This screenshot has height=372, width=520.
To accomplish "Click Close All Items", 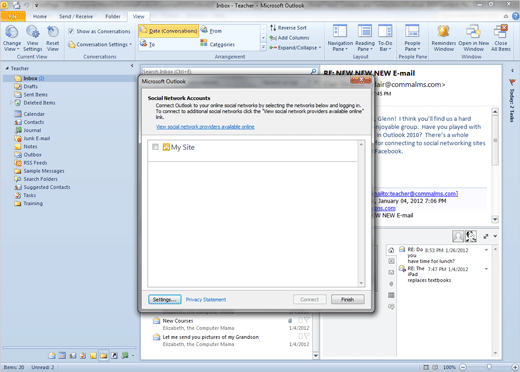I will (x=501, y=39).
